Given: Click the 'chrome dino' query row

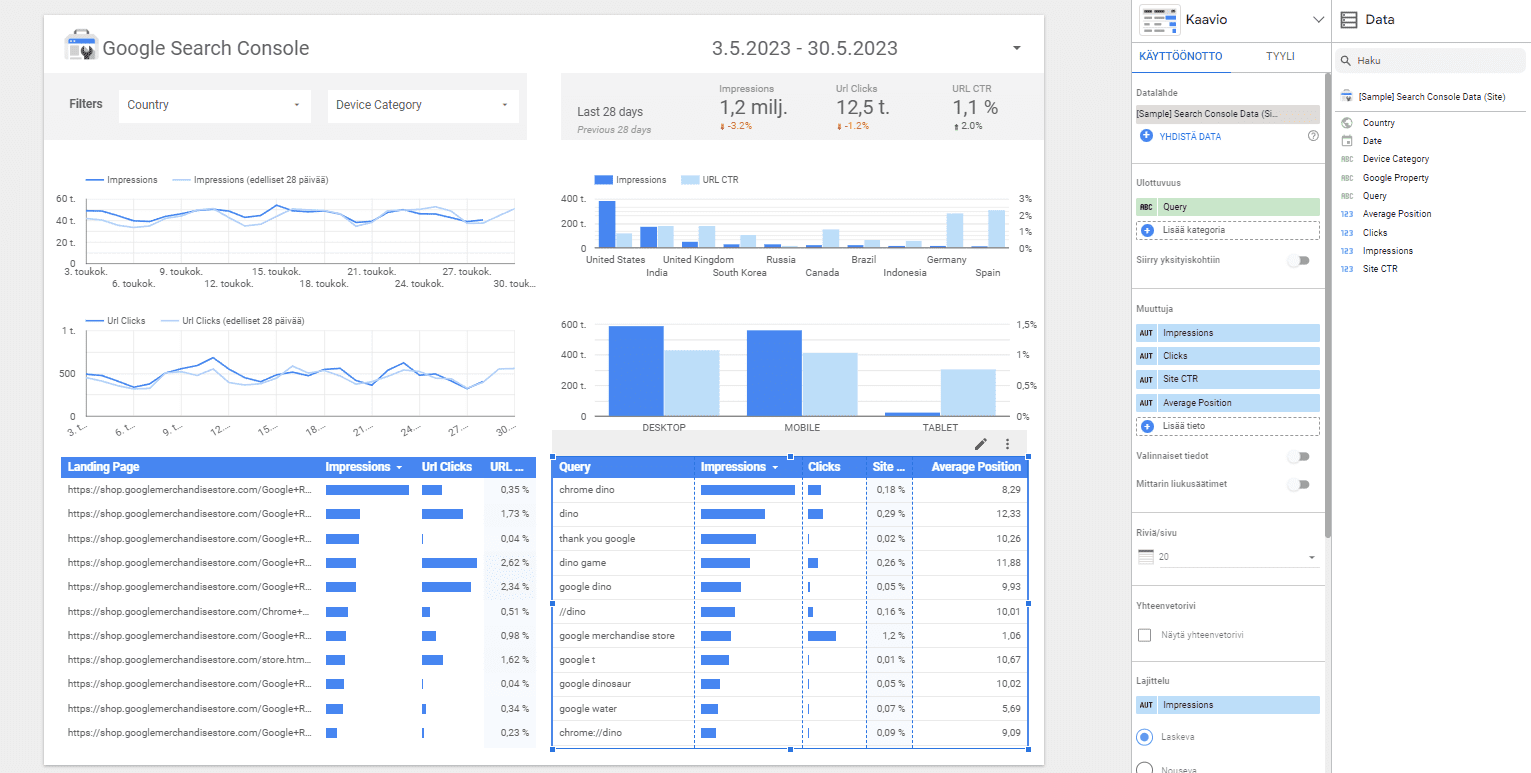Looking at the screenshot, I should tap(790, 490).
